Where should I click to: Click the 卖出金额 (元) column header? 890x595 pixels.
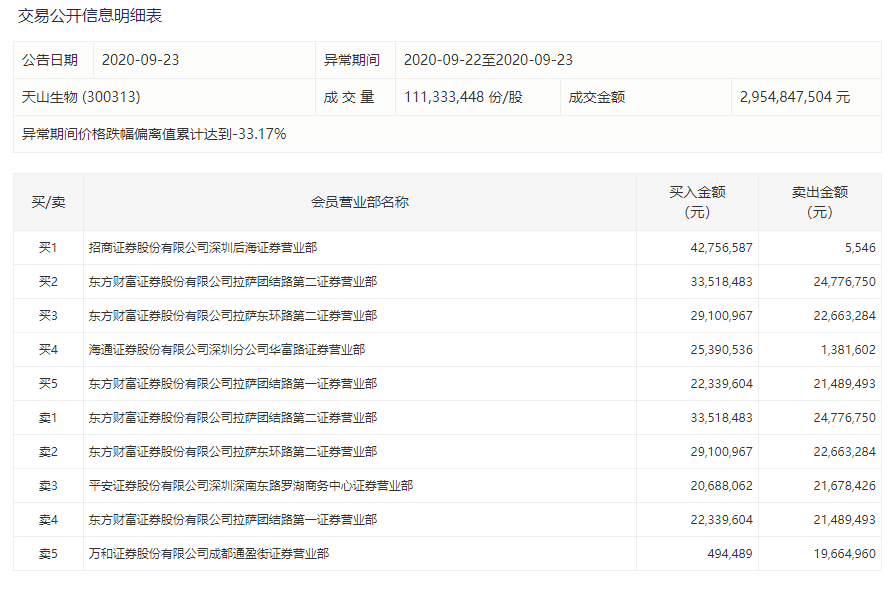(x=819, y=202)
